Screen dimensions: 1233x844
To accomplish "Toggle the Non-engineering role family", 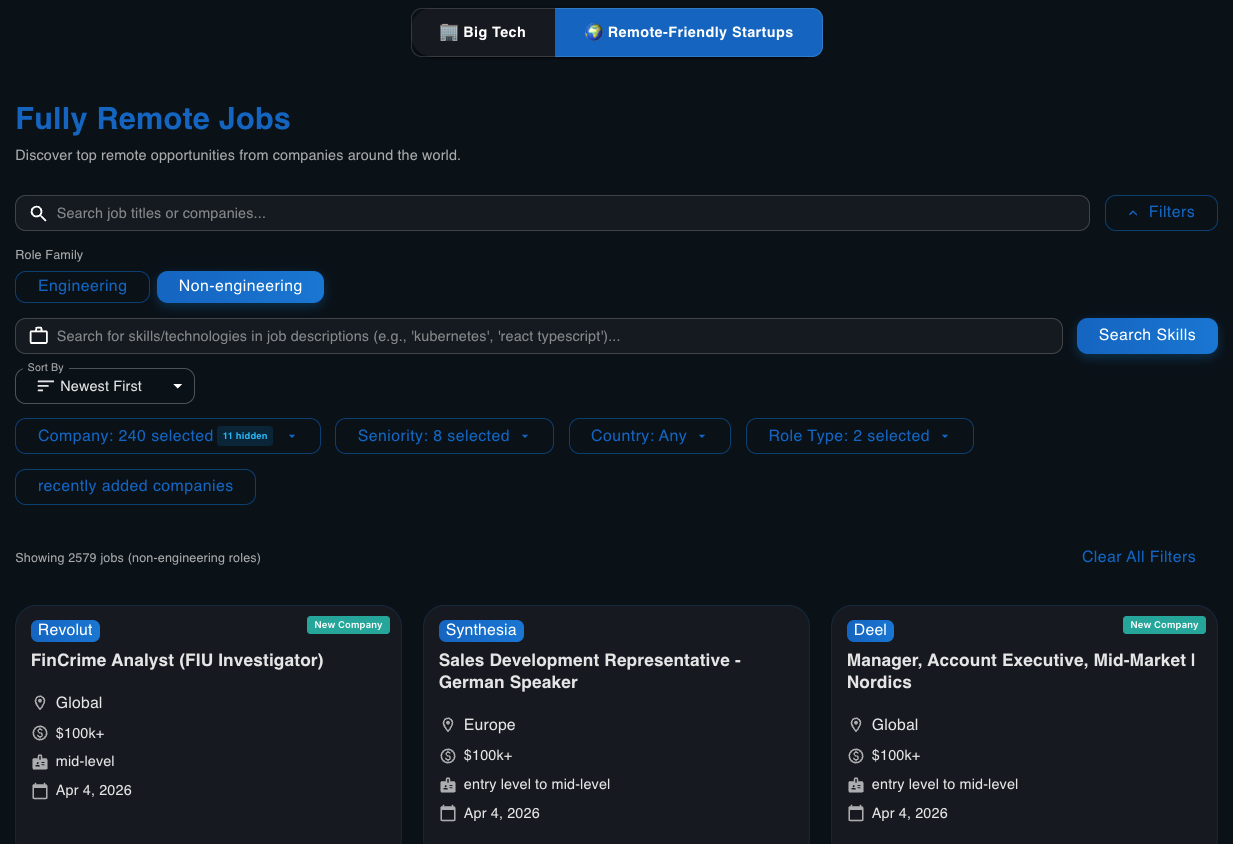I will (x=240, y=286).
